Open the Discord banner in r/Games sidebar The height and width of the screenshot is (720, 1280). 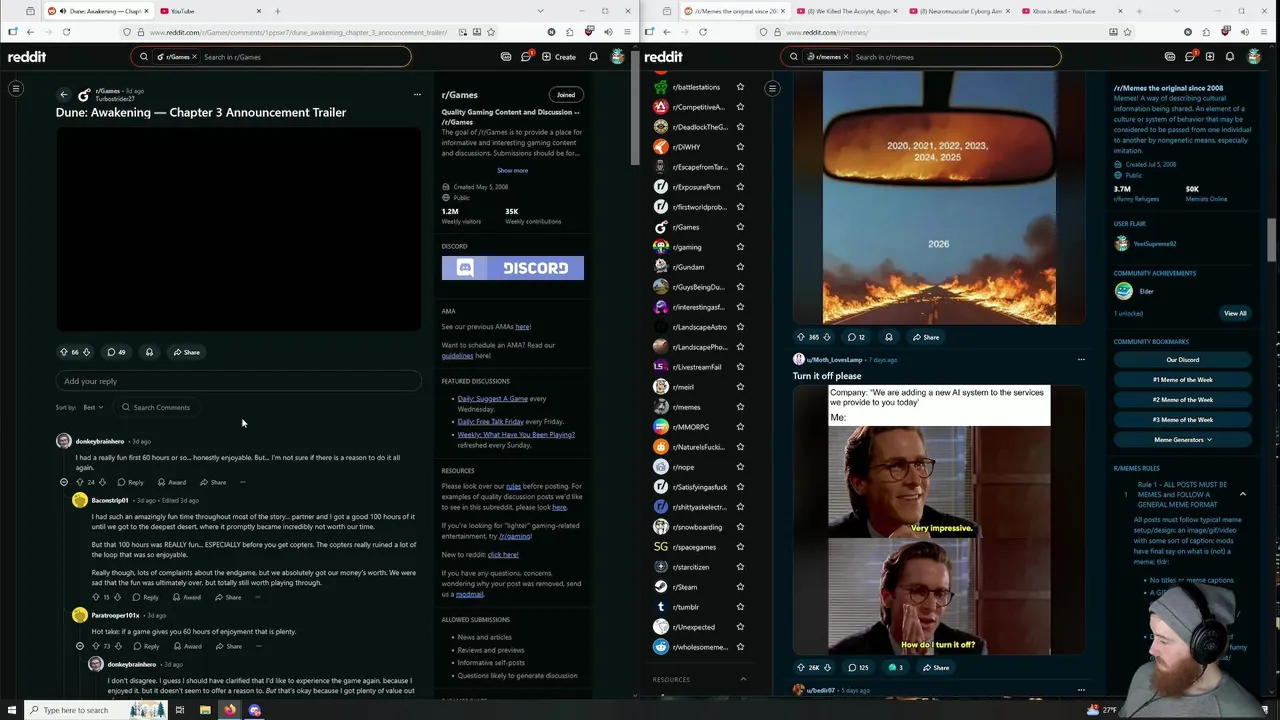pyautogui.click(x=512, y=268)
